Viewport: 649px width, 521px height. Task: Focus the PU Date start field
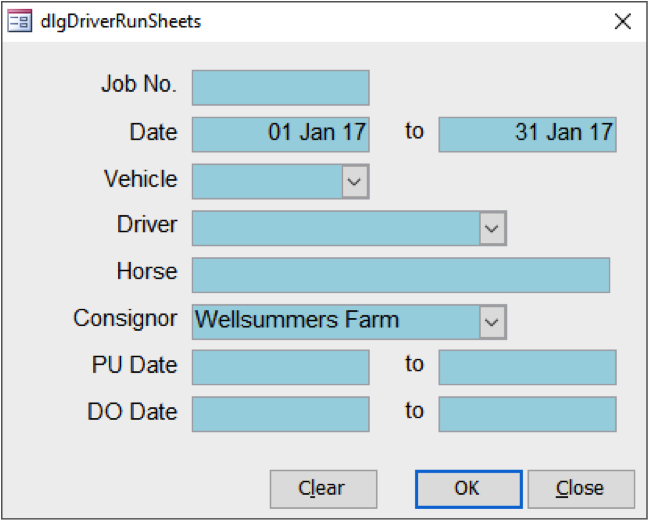[281, 367]
